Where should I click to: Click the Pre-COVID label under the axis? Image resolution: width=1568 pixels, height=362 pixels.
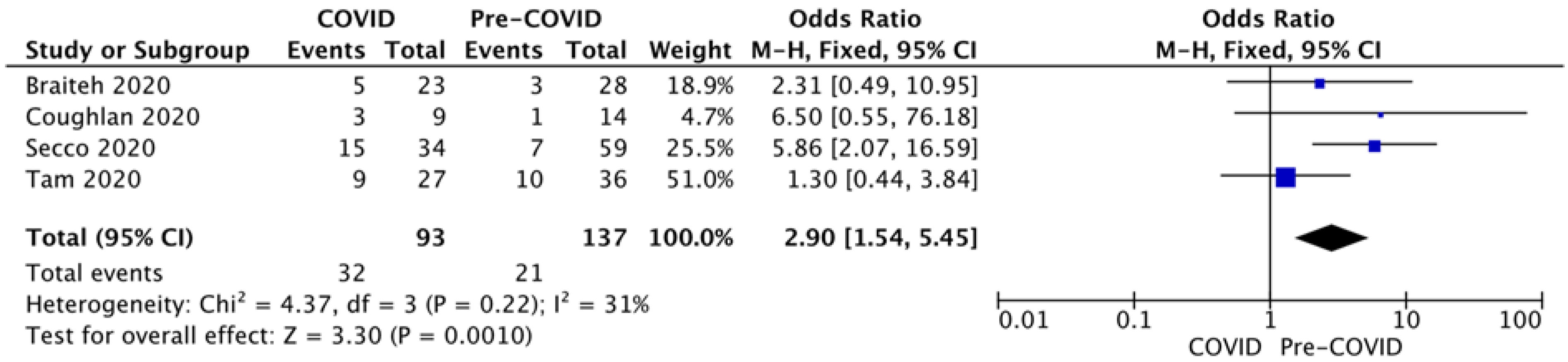click(x=1341, y=347)
